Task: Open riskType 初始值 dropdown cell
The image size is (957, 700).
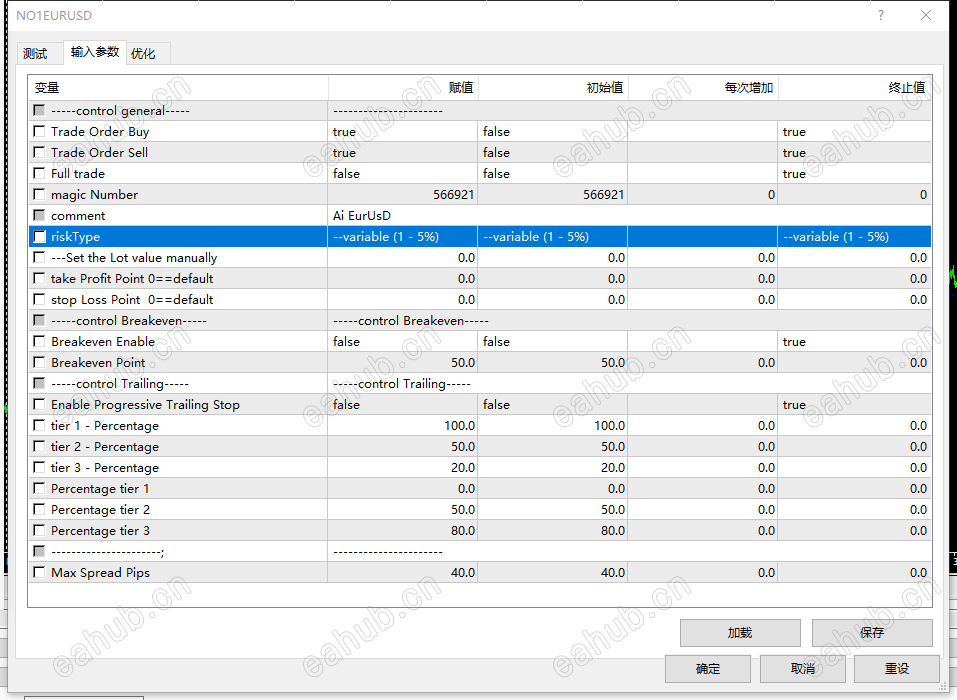Action: coord(552,237)
